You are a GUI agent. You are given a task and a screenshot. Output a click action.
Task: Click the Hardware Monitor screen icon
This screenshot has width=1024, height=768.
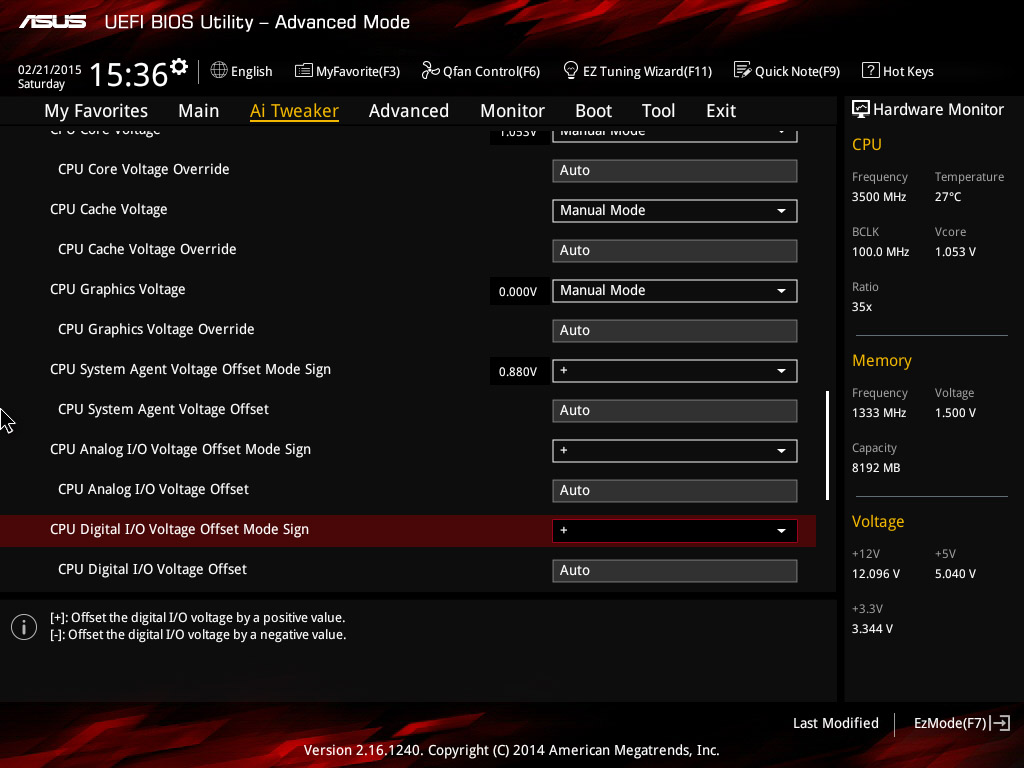pos(860,109)
